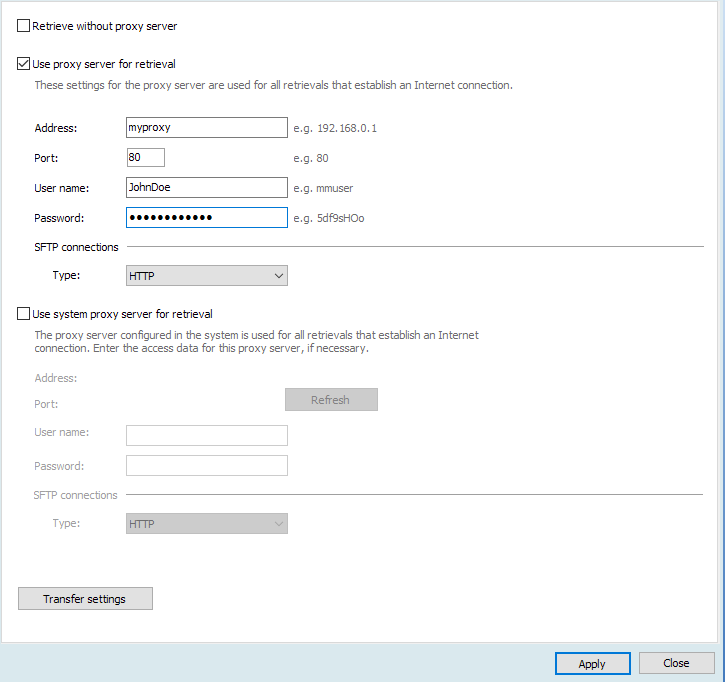Open the active SFTP Type dropdown showing HTTP
This screenshot has width=725, height=682.
pyautogui.click(x=207, y=276)
